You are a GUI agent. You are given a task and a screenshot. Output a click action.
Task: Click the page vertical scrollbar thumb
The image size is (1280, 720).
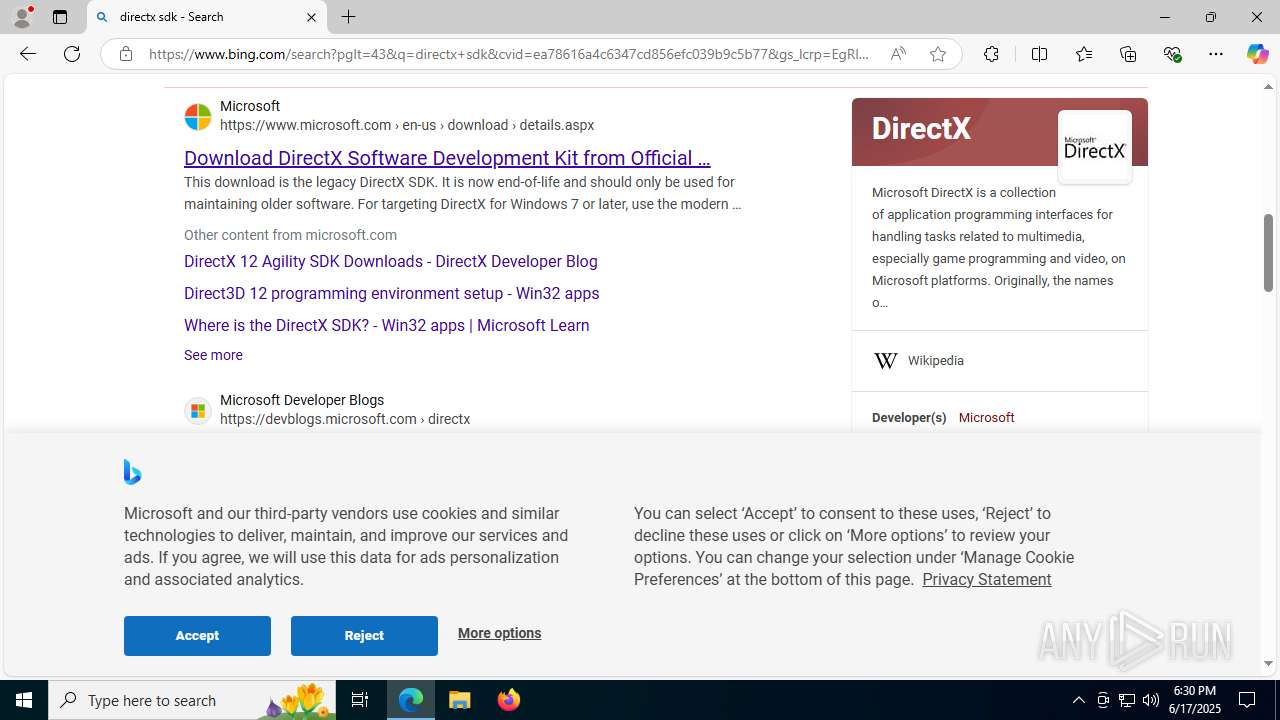[1268, 253]
